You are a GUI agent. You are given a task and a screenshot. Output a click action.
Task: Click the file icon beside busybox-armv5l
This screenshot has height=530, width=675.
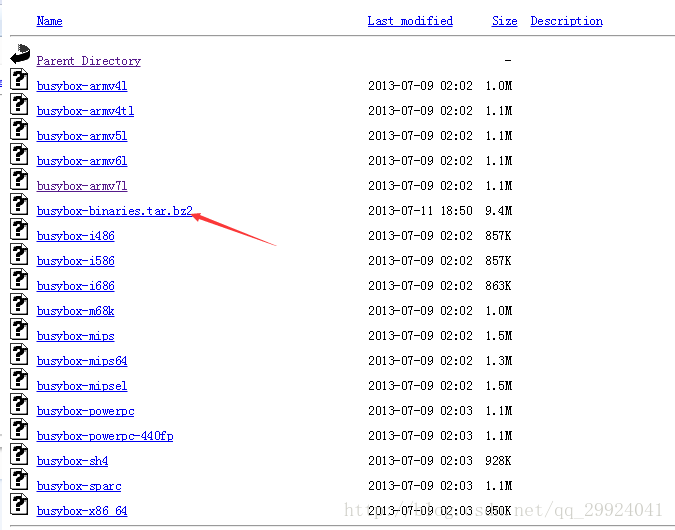tap(19, 129)
